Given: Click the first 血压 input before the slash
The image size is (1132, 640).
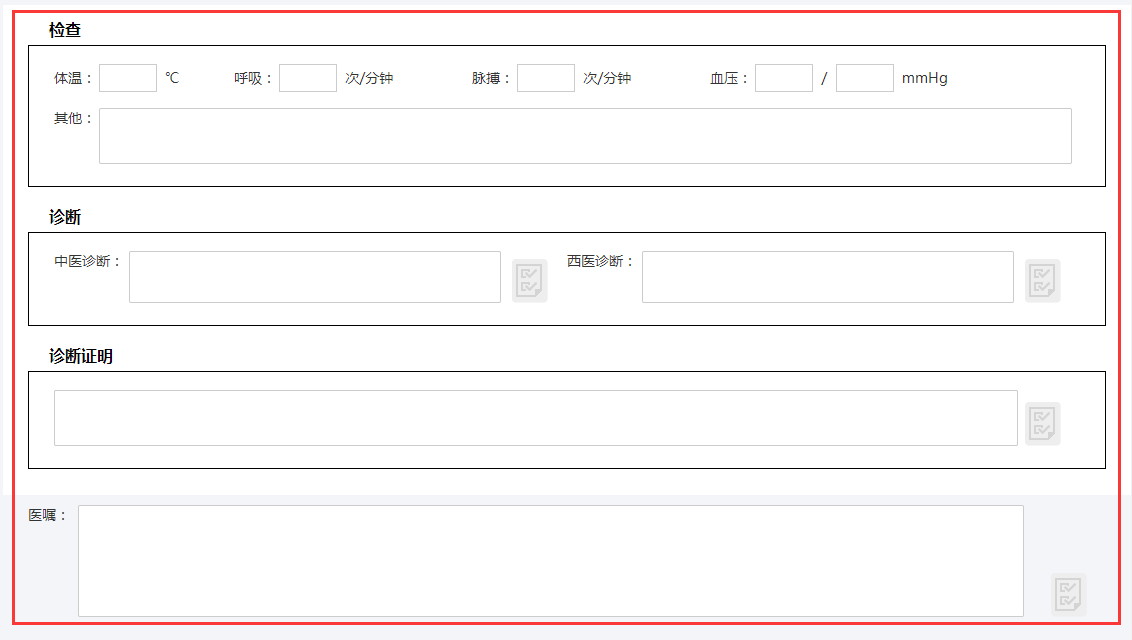Looking at the screenshot, I should click(784, 78).
